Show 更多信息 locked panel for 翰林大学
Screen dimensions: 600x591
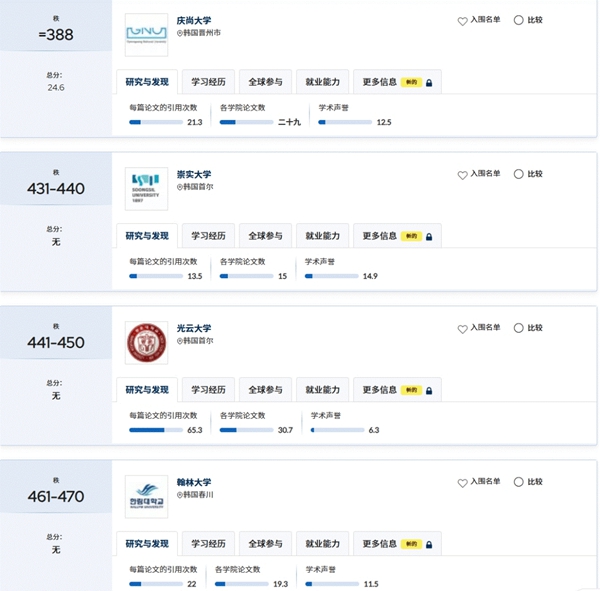[x=397, y=544]
